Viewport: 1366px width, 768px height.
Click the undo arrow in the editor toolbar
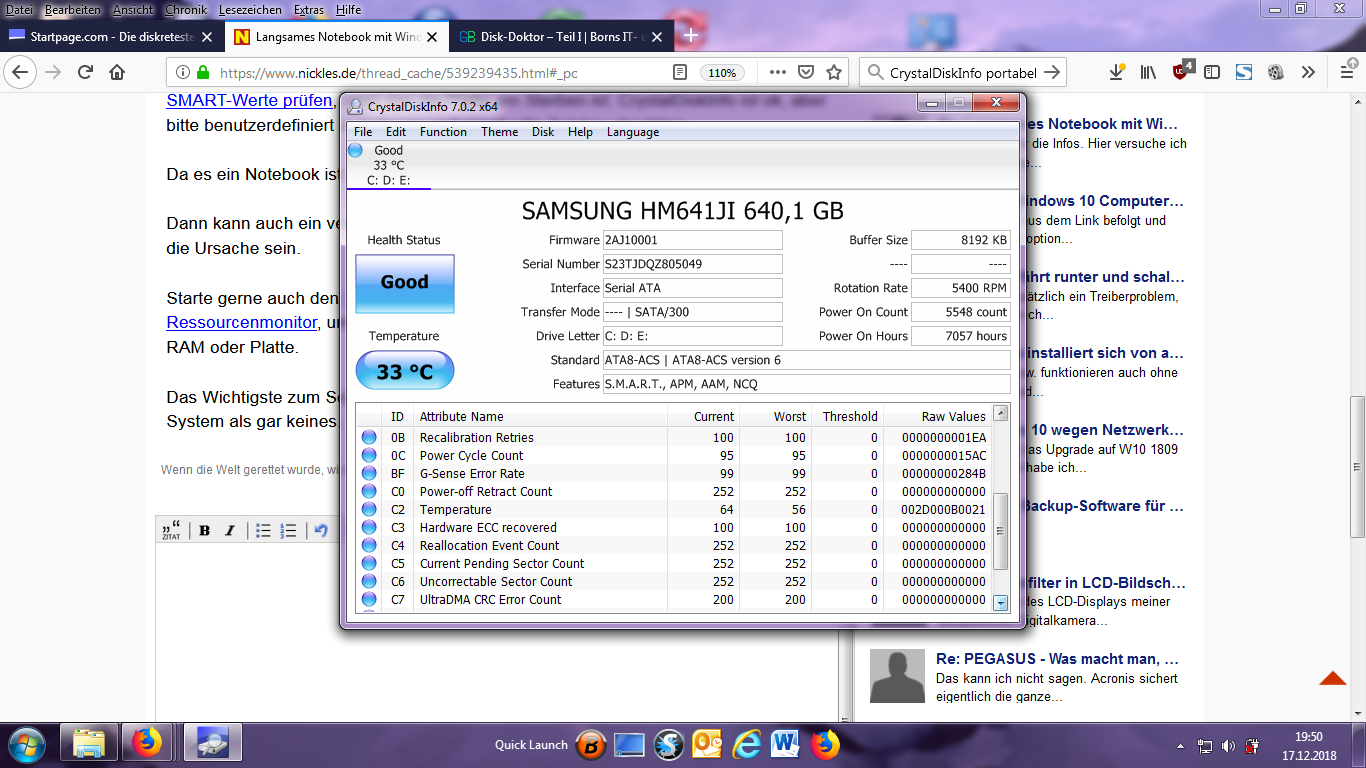coord(321,531)
